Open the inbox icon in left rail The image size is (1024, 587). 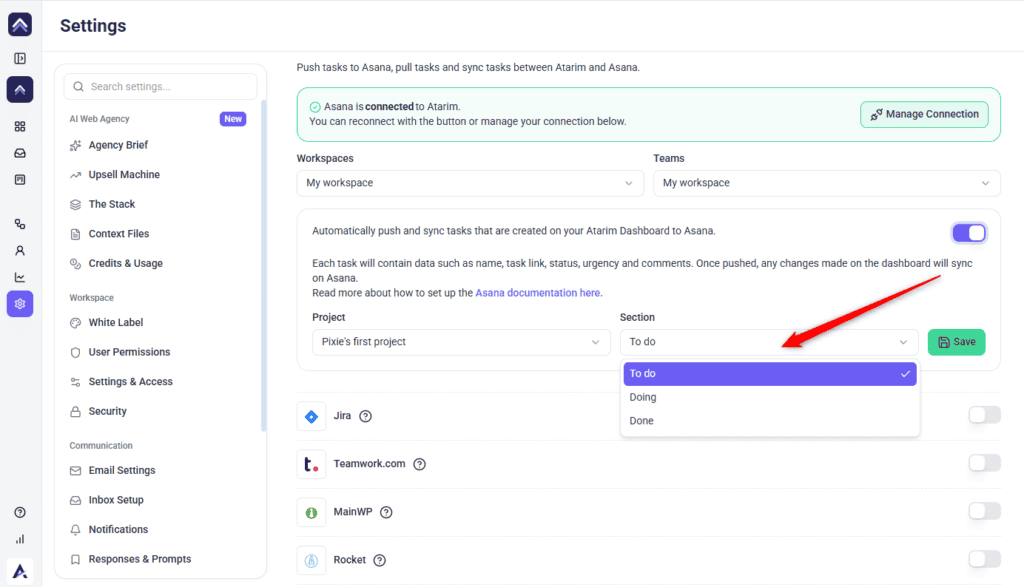tap(20, 153)
